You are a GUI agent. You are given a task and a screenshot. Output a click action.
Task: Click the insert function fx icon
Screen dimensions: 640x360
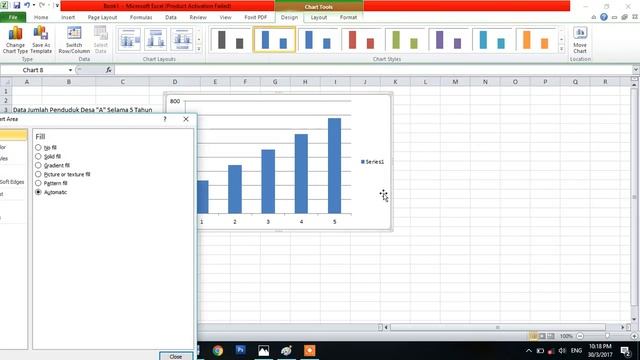[109, 70]
